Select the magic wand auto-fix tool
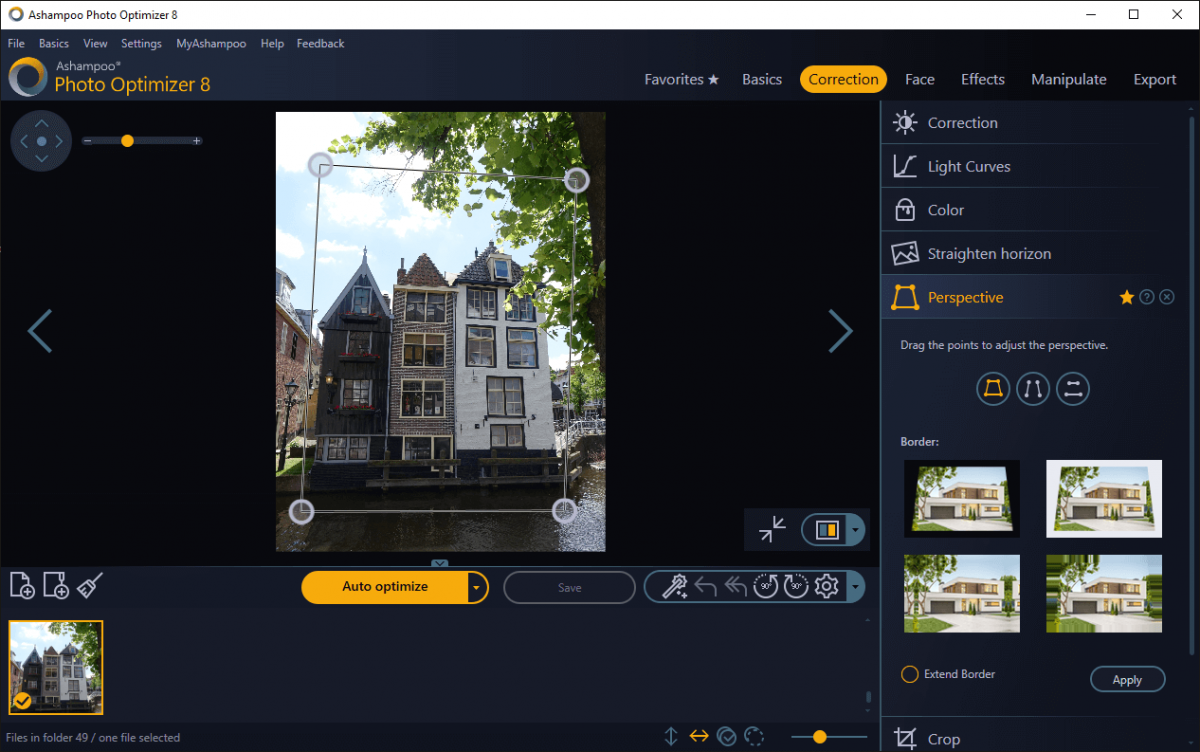Screen dimensions: 1200x752 click(675, 585)
